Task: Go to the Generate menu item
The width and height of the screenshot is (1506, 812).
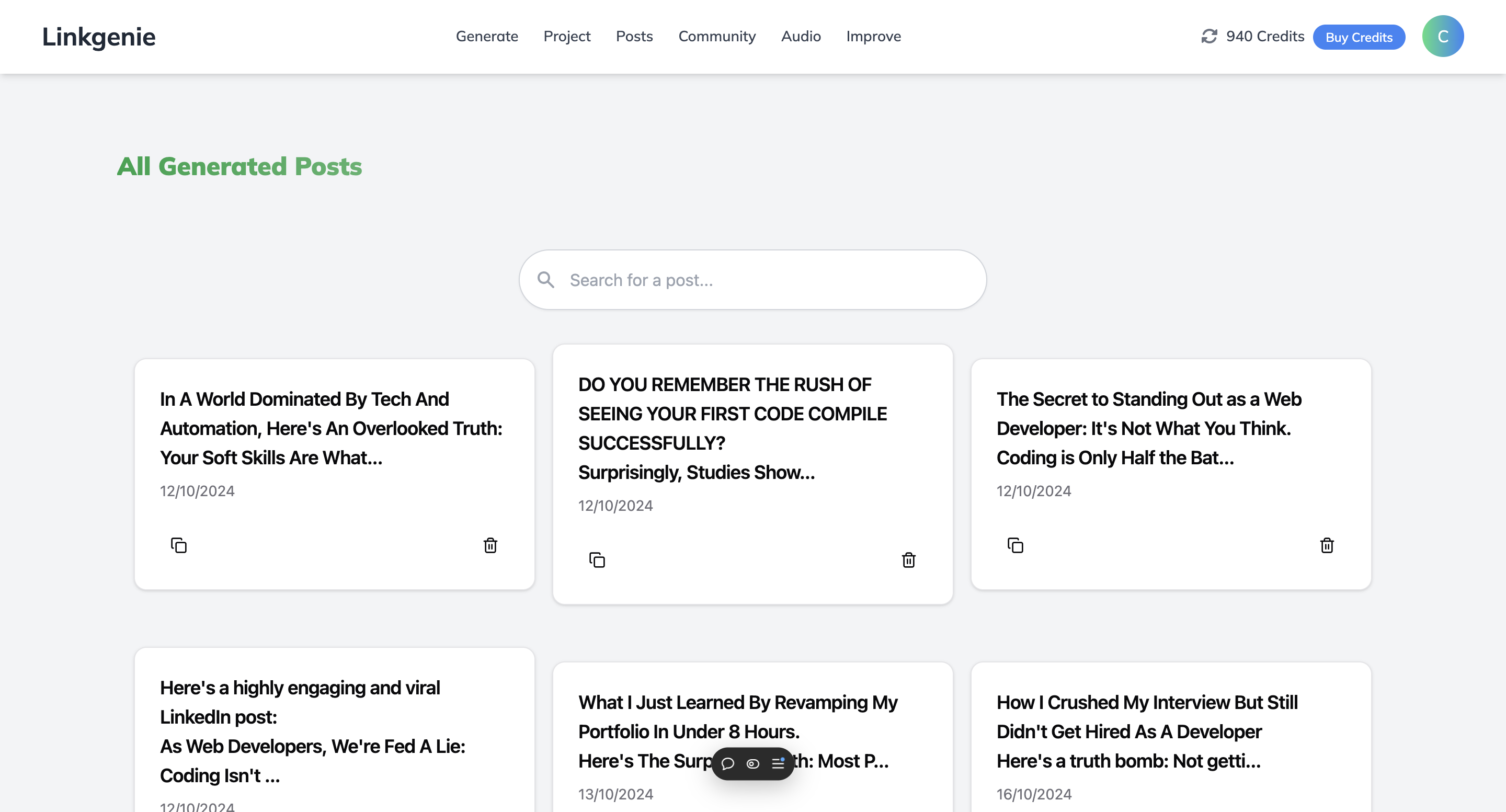Action: [x=486, y=36]
